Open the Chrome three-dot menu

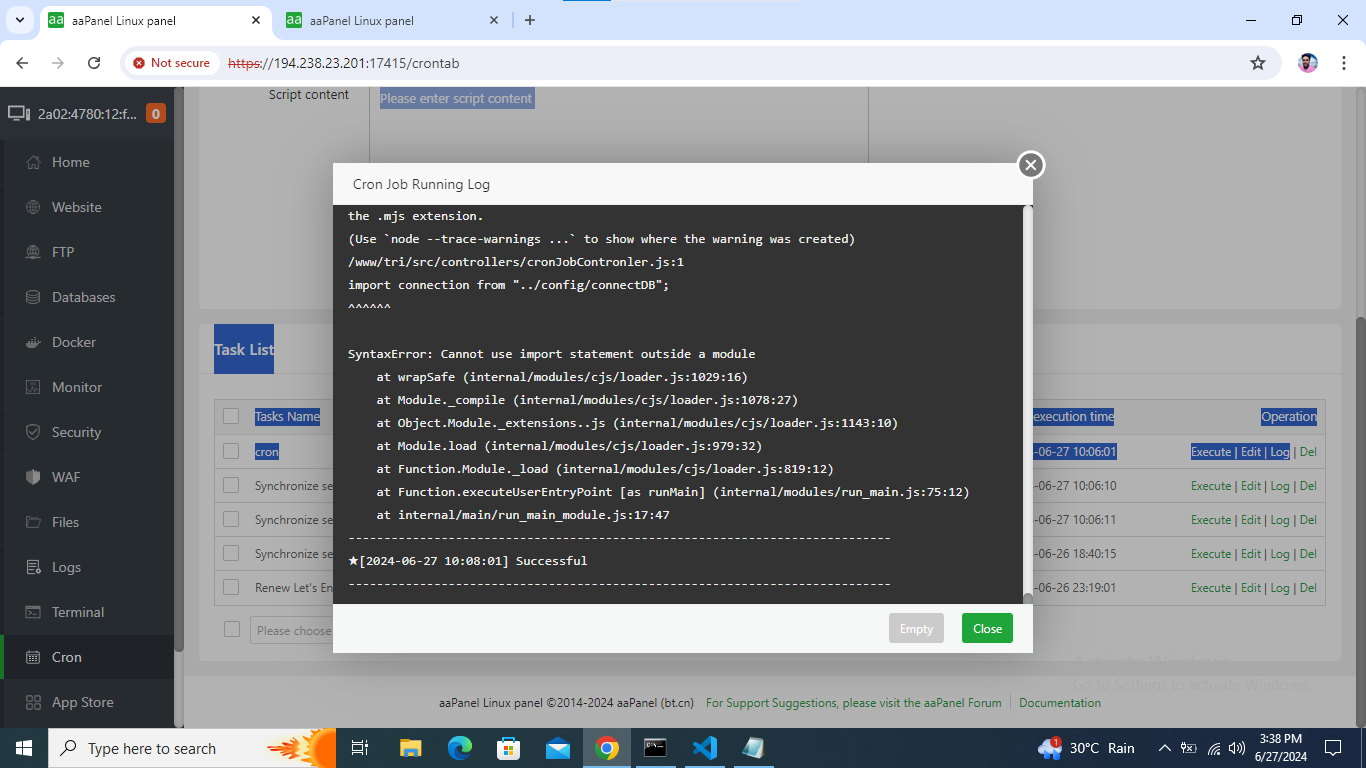(x=1343, y=63)
